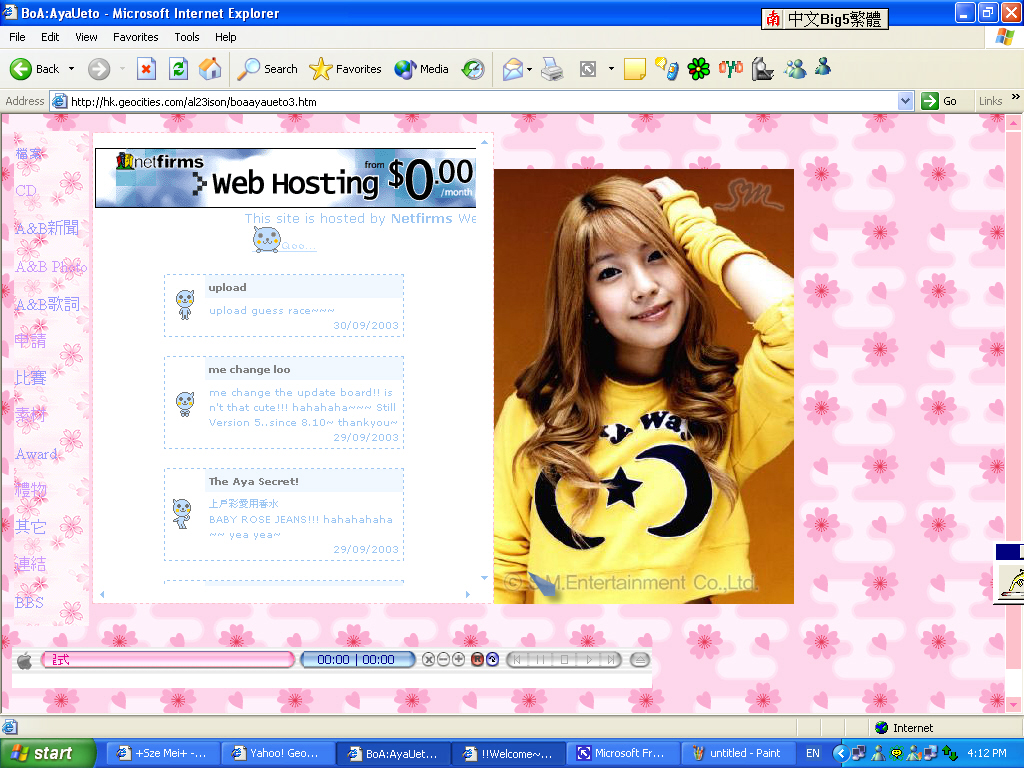The width and height of the screenshot is (1024, 768).
Task: Open the Edit menu
Action: pyautogui.click(x=50, y=37)
